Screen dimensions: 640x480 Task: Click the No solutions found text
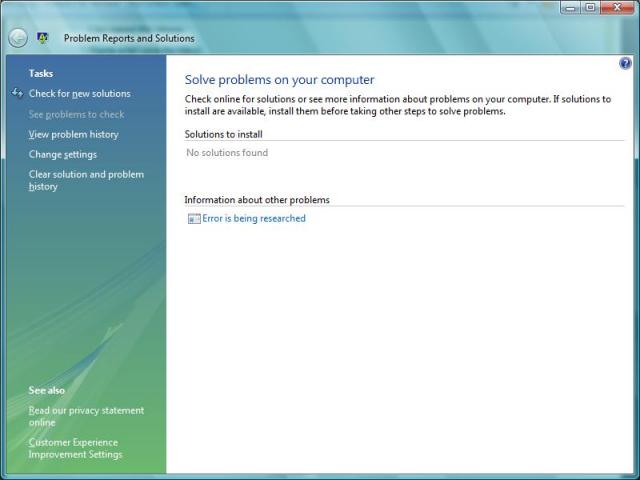(227, 153)
